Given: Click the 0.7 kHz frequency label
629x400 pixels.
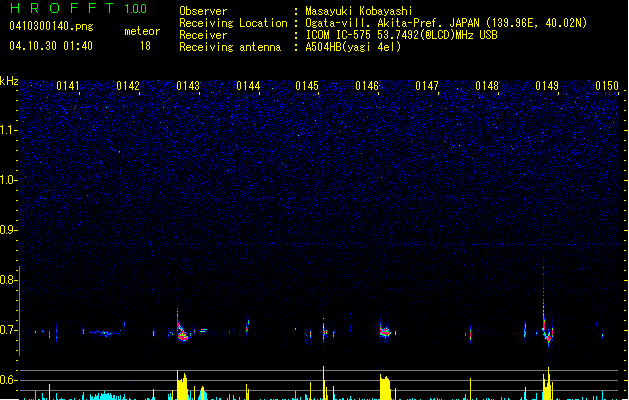Looking at the screenshot, I should (x=8, y=330).
